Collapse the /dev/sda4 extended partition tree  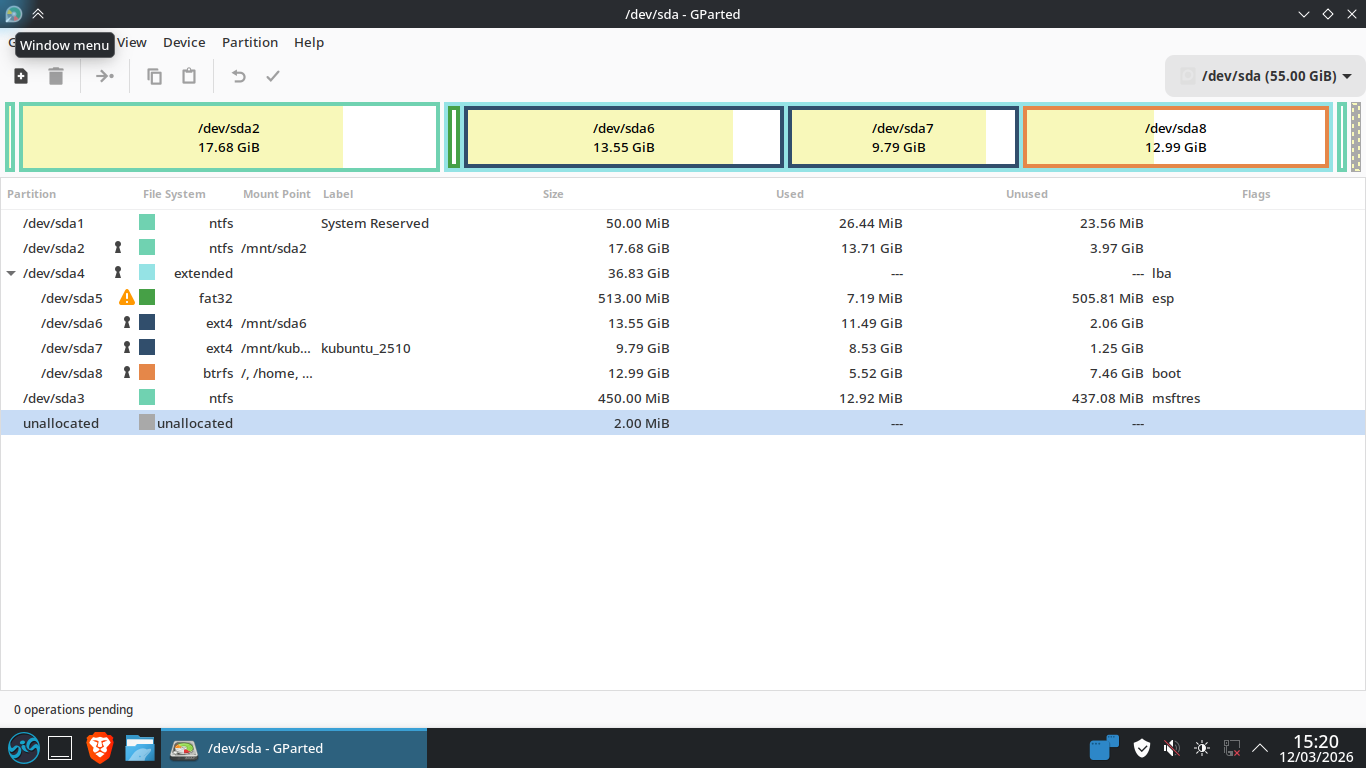click(x=11, y=273)
